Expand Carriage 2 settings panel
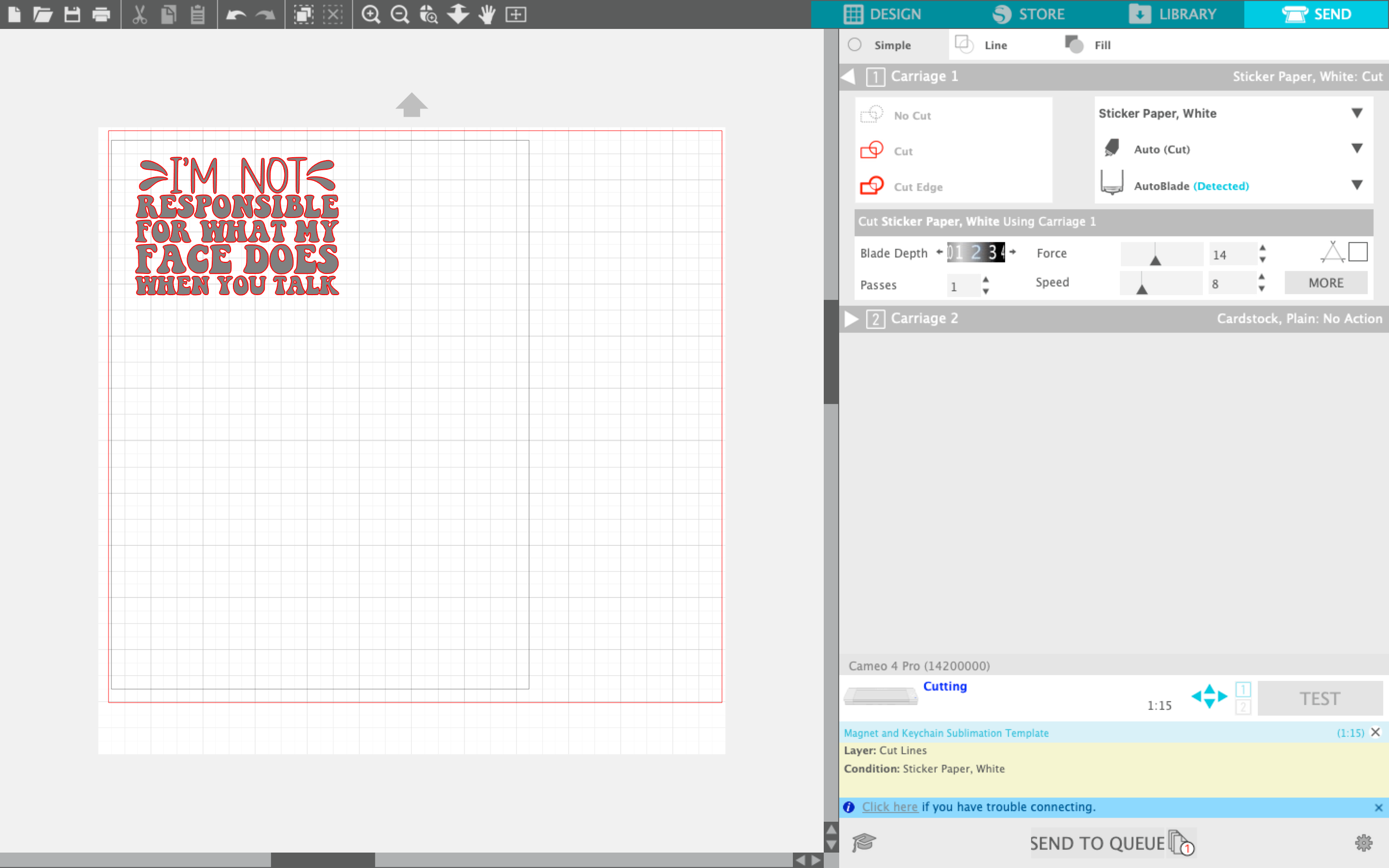This screenshot has width=1389, height=868. (850, 318)
